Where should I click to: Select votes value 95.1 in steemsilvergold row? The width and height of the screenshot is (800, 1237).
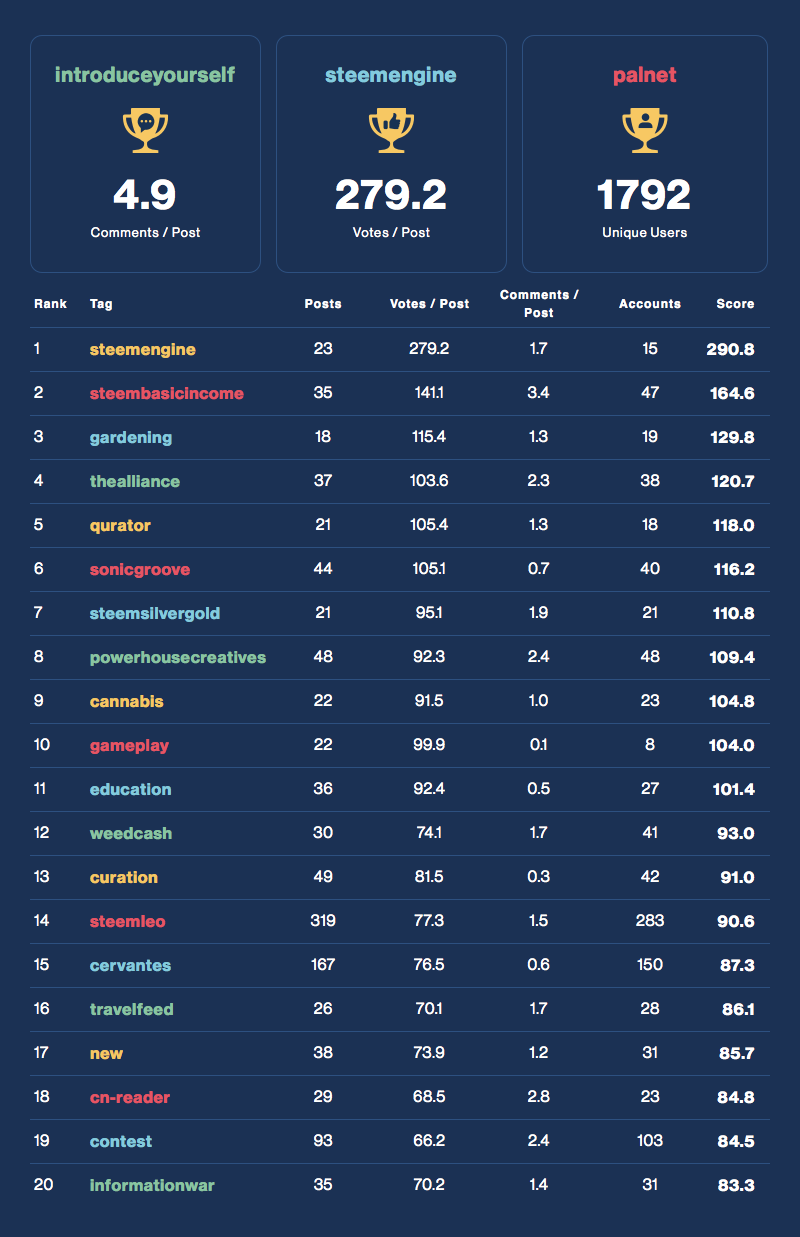pyautogui.click(x=429, y=613)
